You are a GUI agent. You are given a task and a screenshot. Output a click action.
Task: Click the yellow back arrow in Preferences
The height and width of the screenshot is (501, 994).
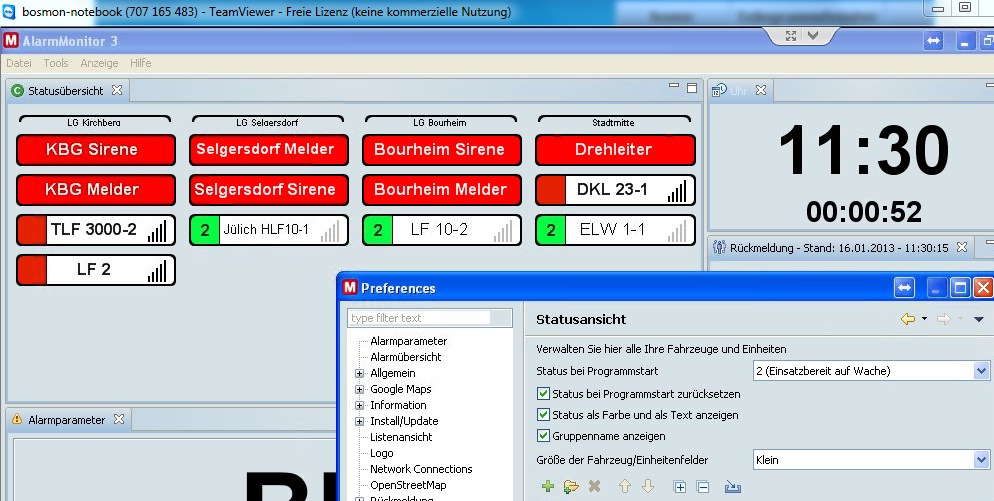[908, 319]
